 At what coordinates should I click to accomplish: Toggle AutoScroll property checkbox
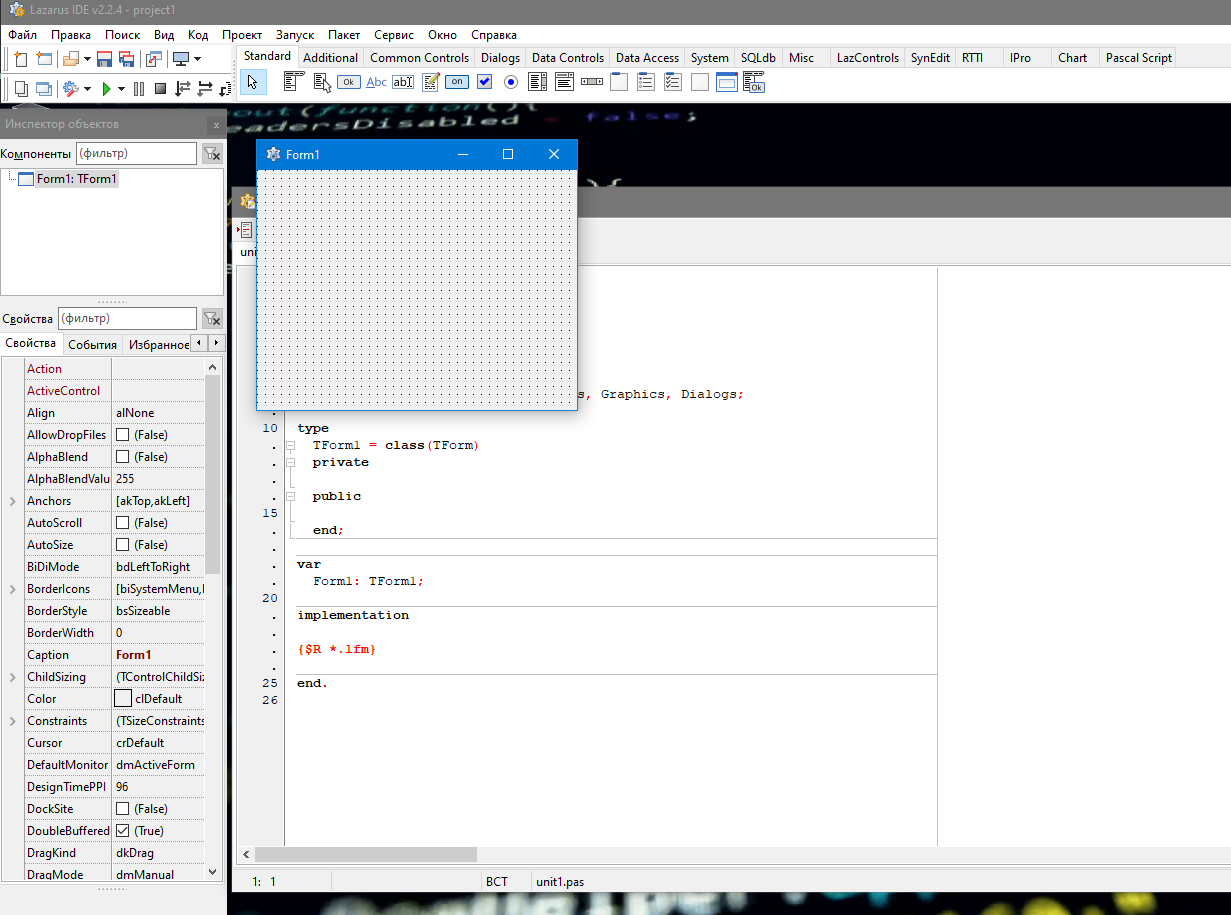[x=123, y=523]
